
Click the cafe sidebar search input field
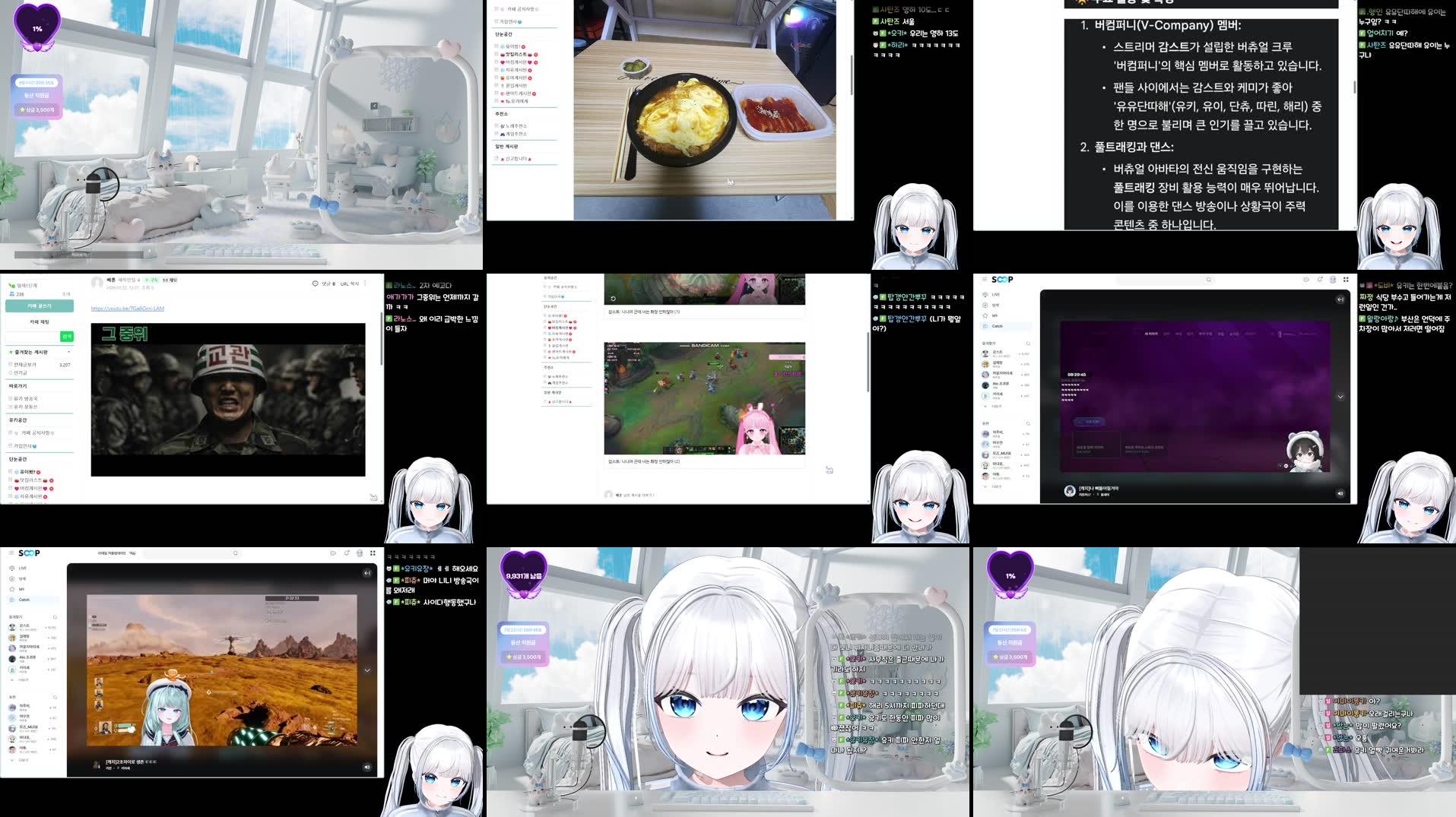coord(31,337)
